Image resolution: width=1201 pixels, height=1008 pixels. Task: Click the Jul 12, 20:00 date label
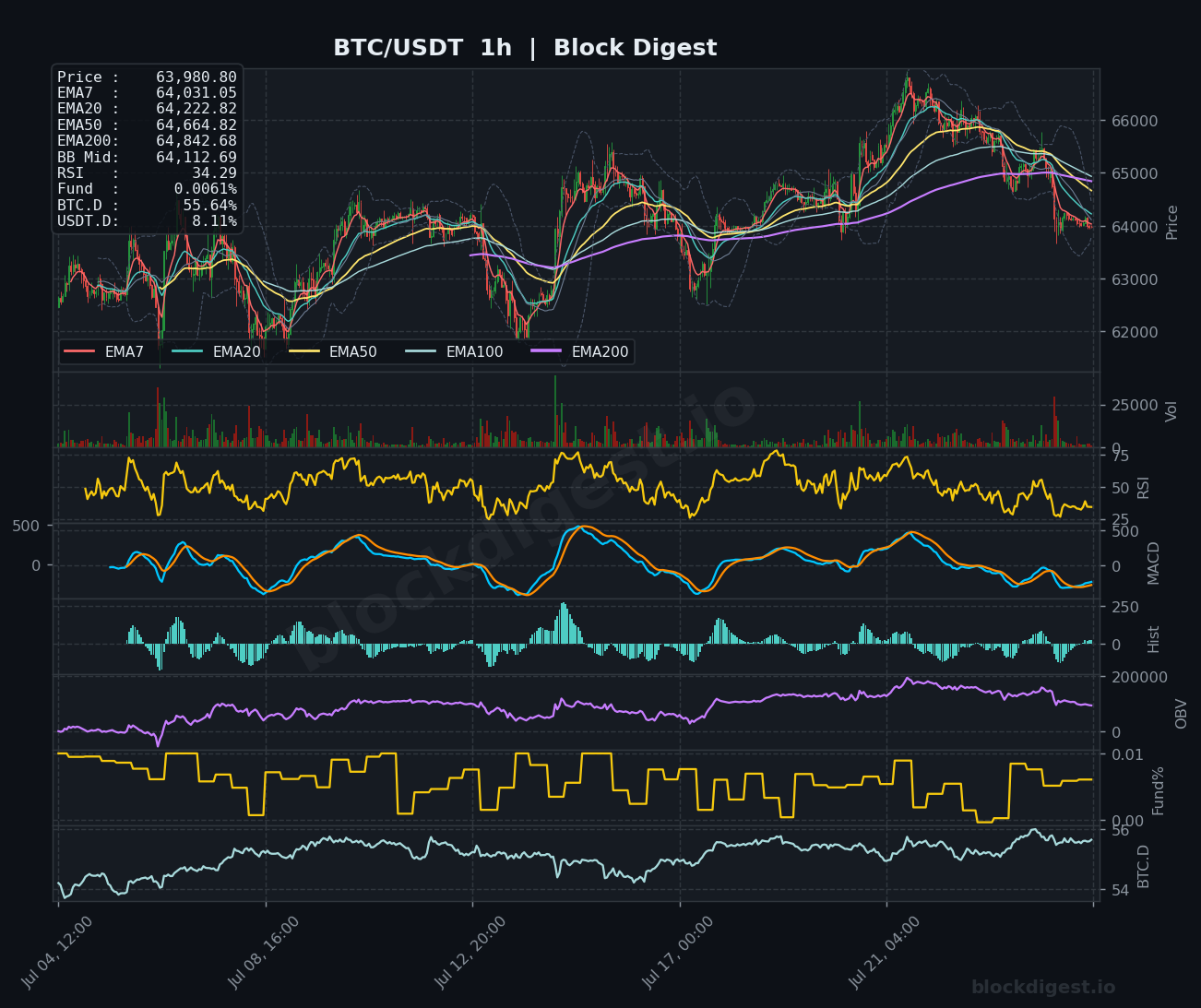click(470, 953)
